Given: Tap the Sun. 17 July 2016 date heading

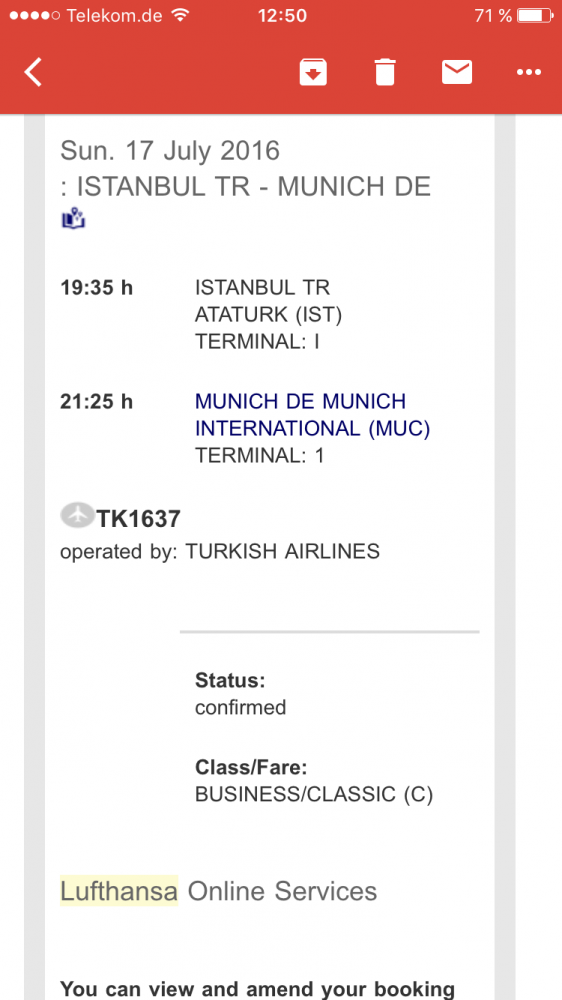Looking at the screenshot, I should 170,151.
